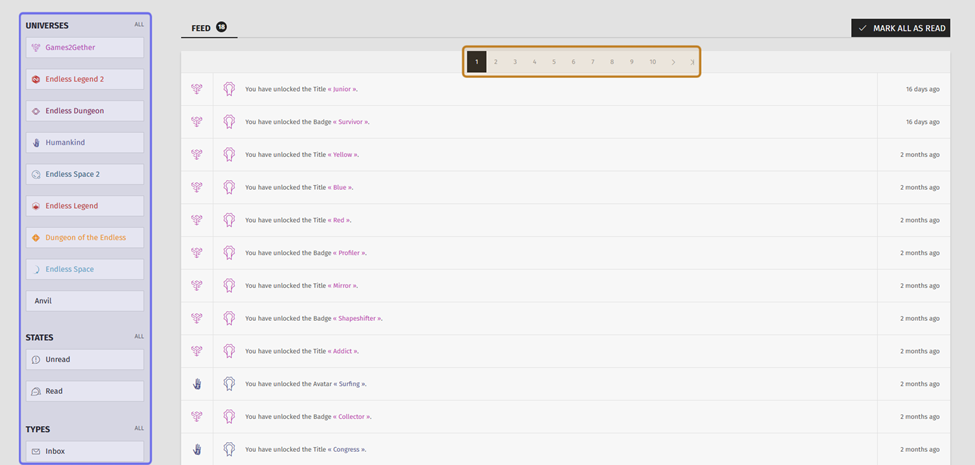Toggle the Inbox type filter
This screenshot has height=465, width=975.
point(84,451)
